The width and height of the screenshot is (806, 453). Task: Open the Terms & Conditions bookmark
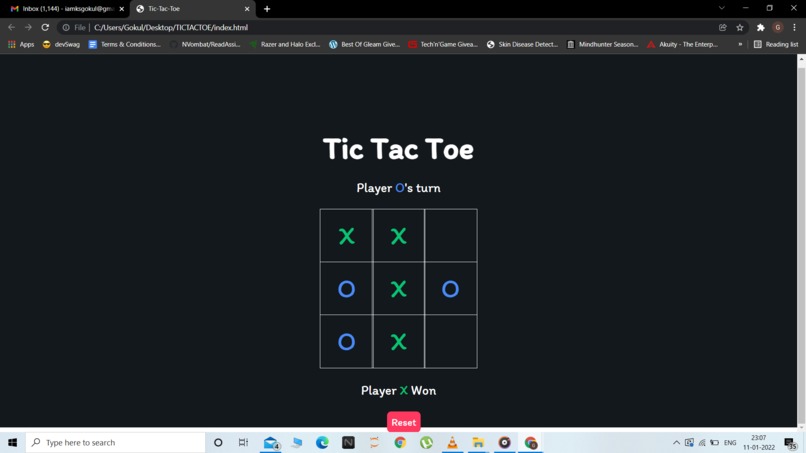[125, 44]
